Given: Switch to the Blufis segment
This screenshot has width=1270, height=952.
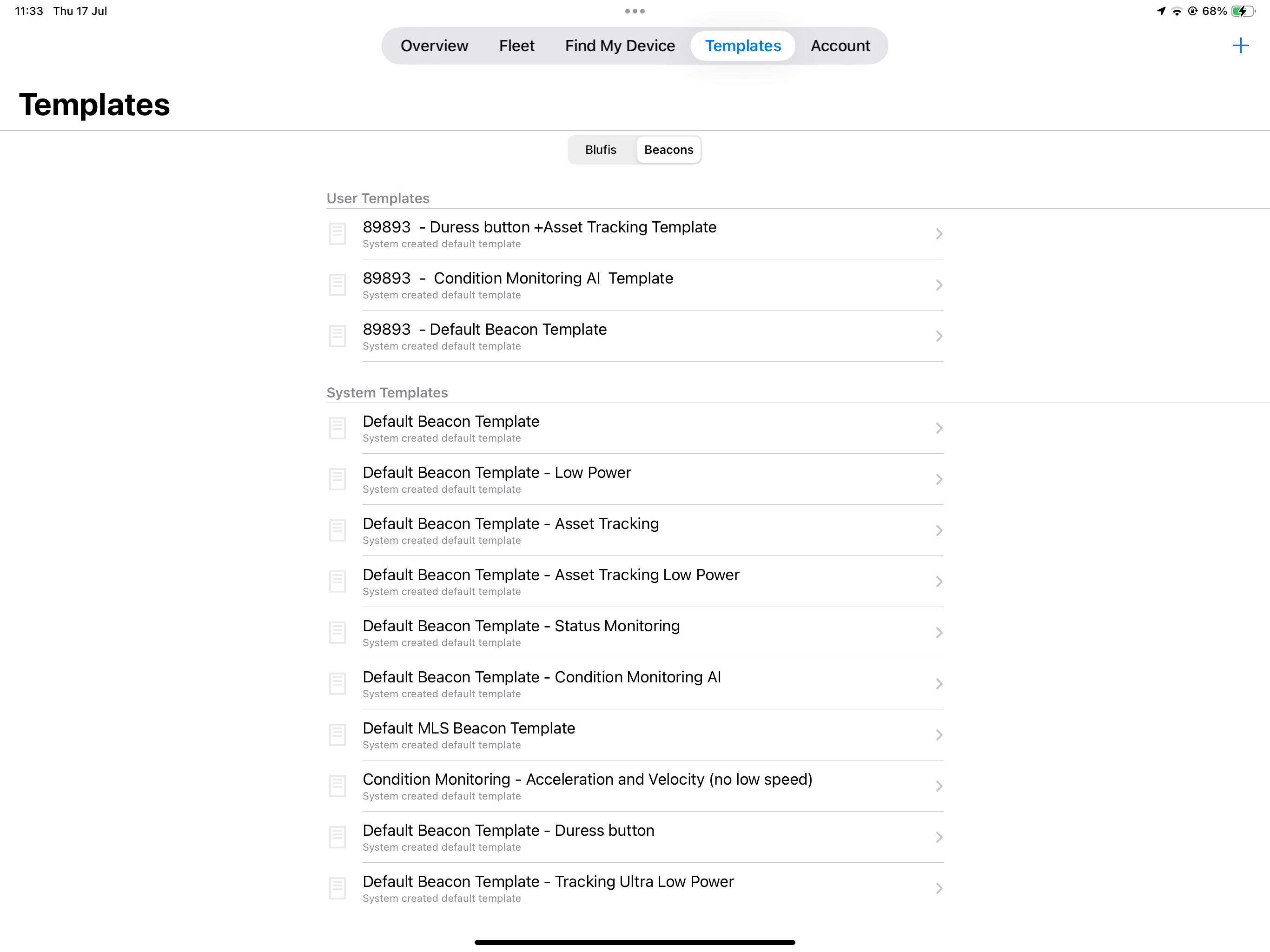Looking at the screenshot, I should (601, 150).
